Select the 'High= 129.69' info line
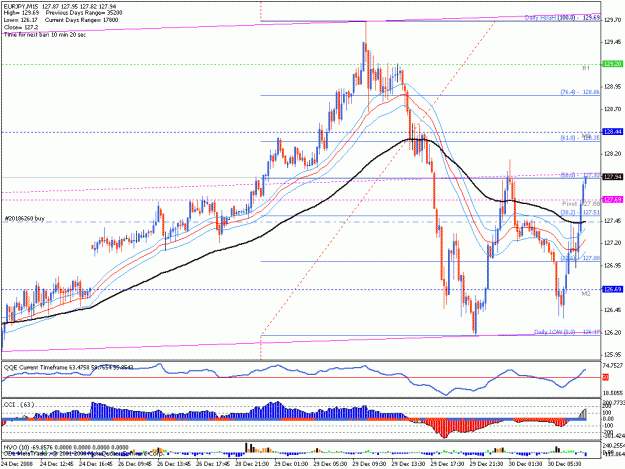This screenshot has height=469, width=625. (x=22, y=13)
